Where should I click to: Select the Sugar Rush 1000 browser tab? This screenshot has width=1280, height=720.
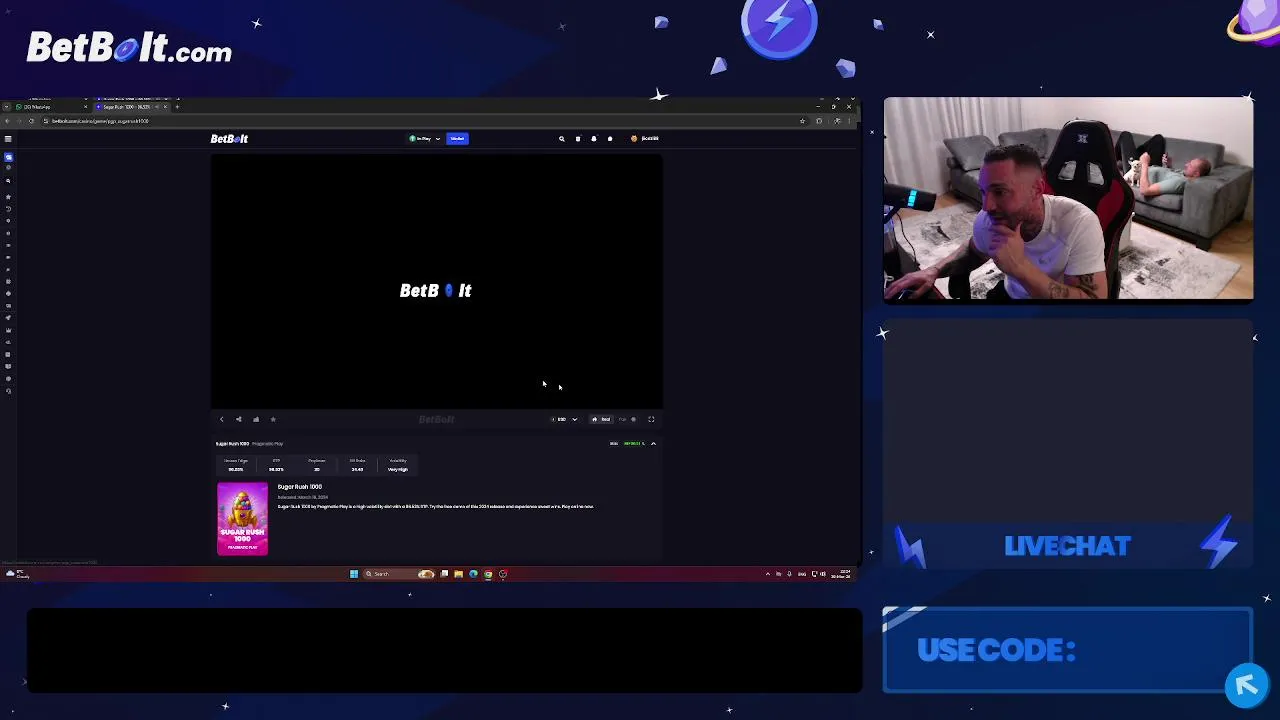tap(130, 107)
